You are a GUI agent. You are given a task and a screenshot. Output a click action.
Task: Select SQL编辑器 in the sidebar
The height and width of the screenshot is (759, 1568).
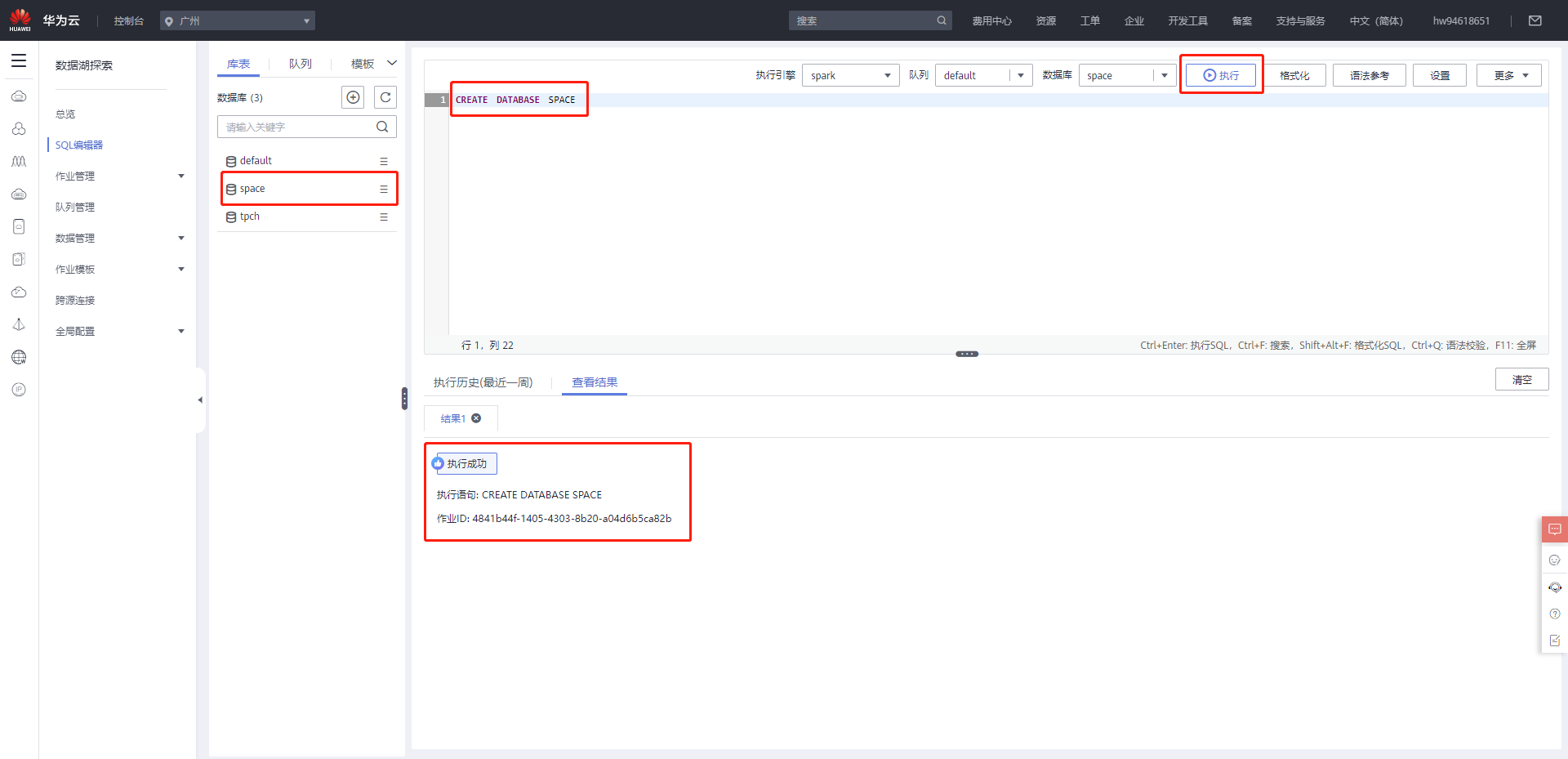(x=79, y=145)
